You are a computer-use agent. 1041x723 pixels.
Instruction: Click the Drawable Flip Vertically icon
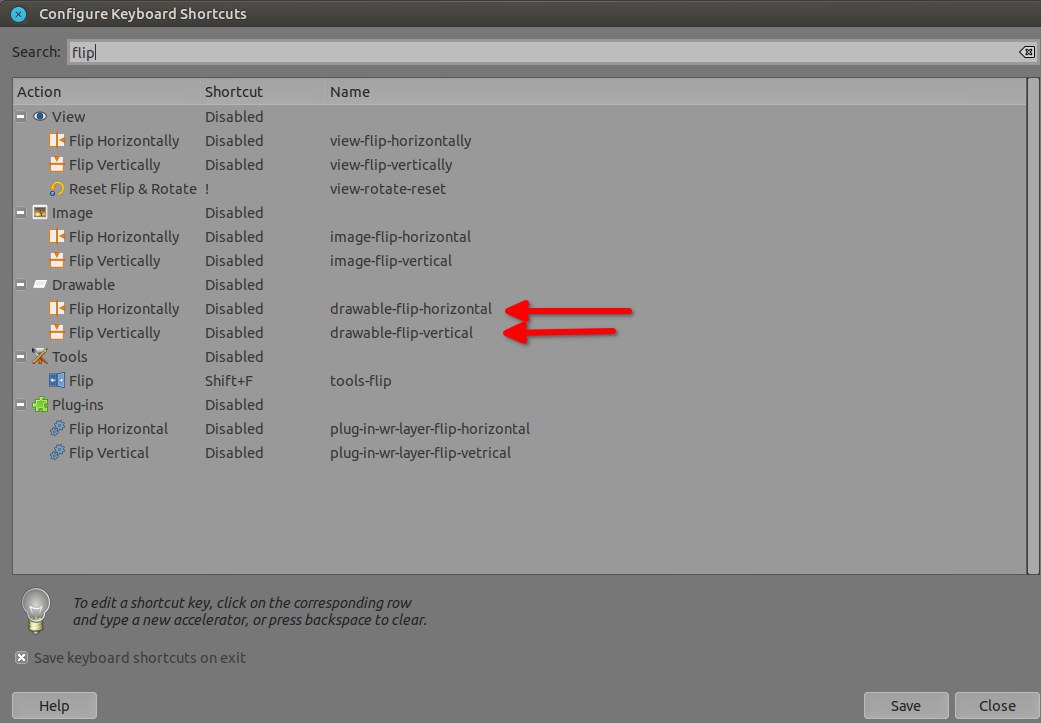pyautogui.click(x=57, y=333)
